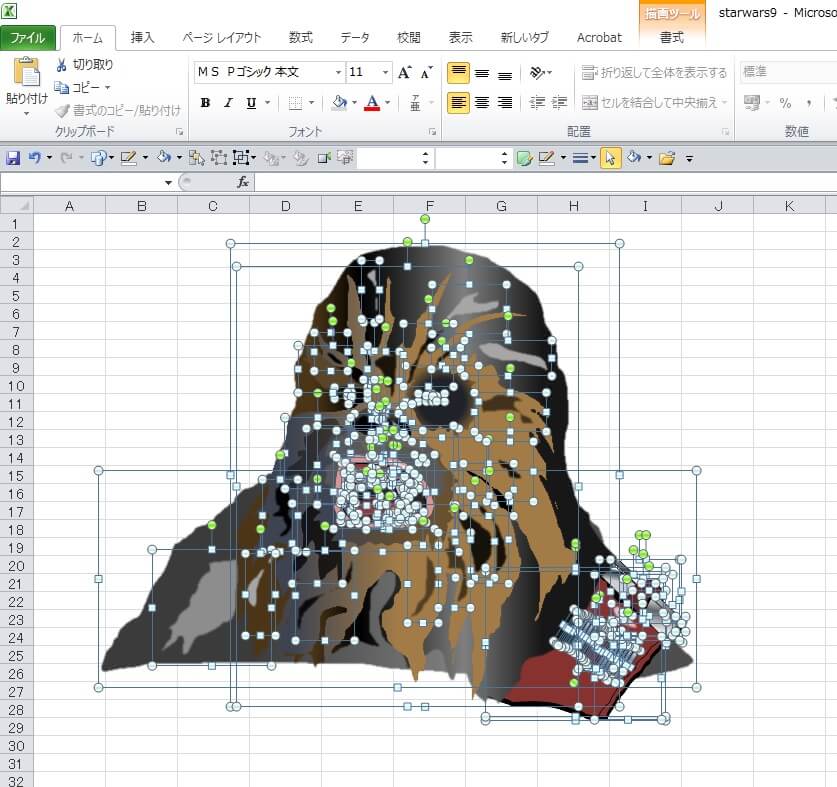837x787 pixels.
Task: Toggle top vertical alignment
Action: [458, 73]
